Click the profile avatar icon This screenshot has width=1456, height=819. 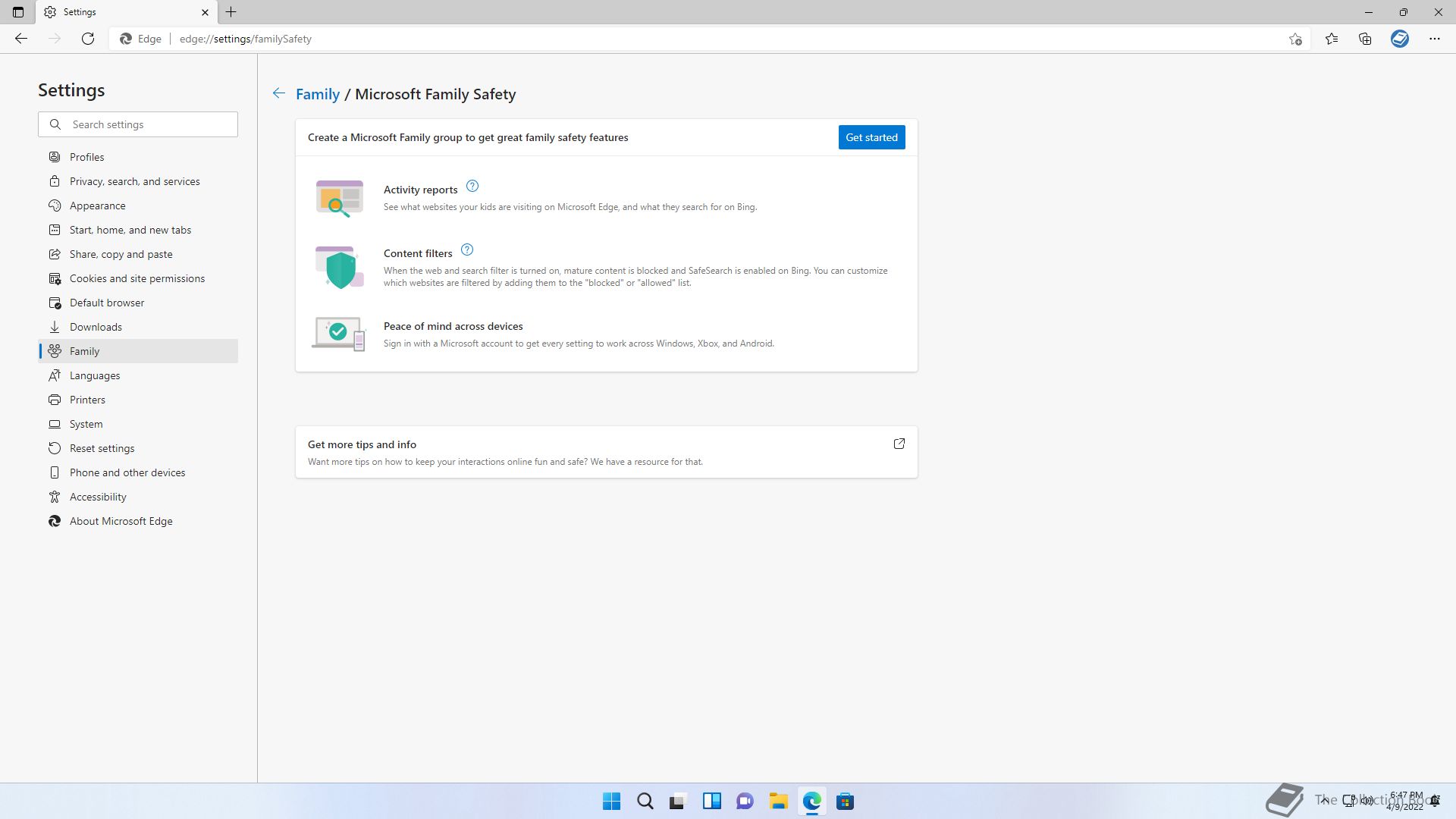[x=1400, y=39]
